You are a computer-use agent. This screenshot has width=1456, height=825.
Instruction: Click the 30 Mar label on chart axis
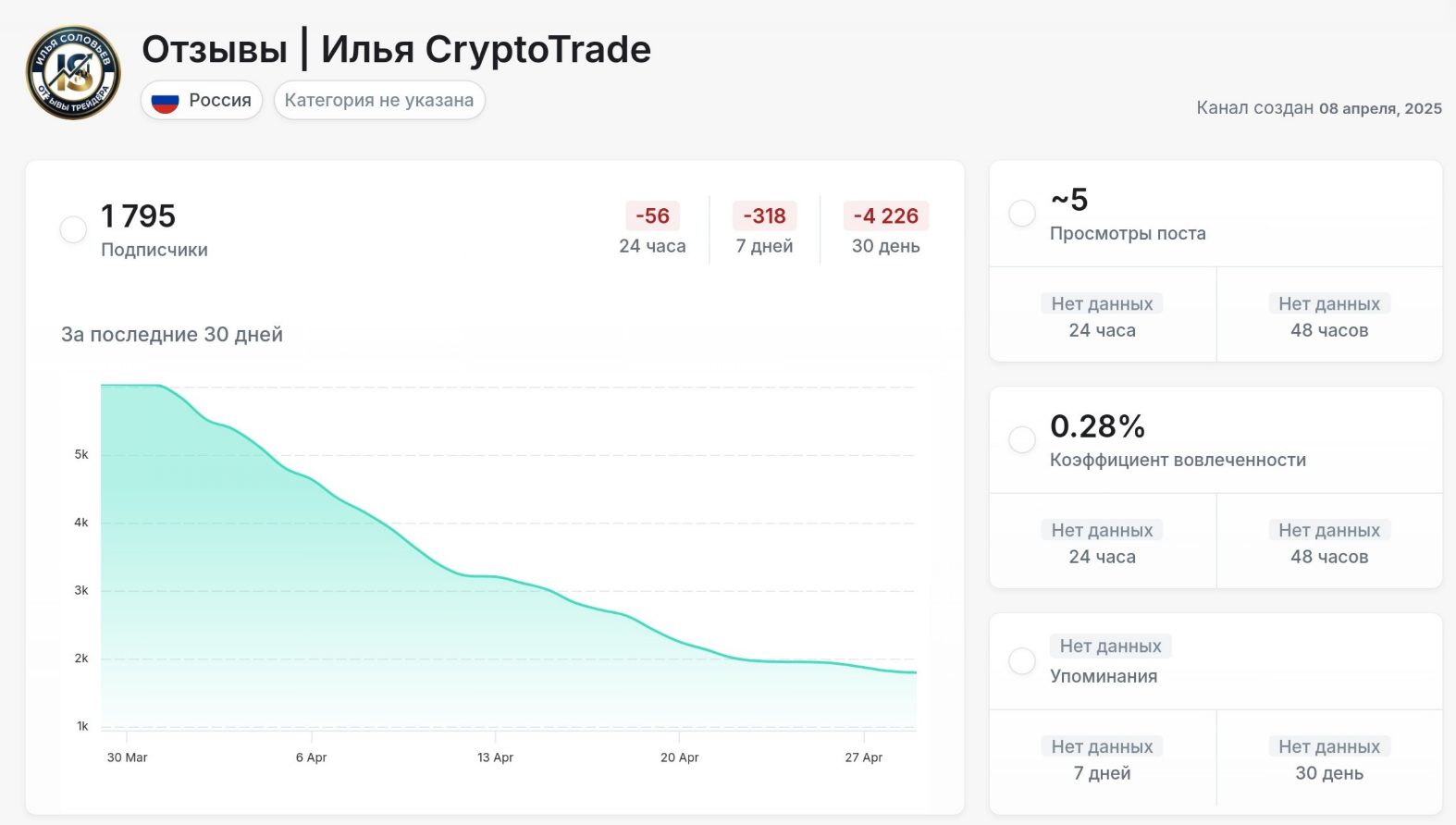click(x=128, y=757)
